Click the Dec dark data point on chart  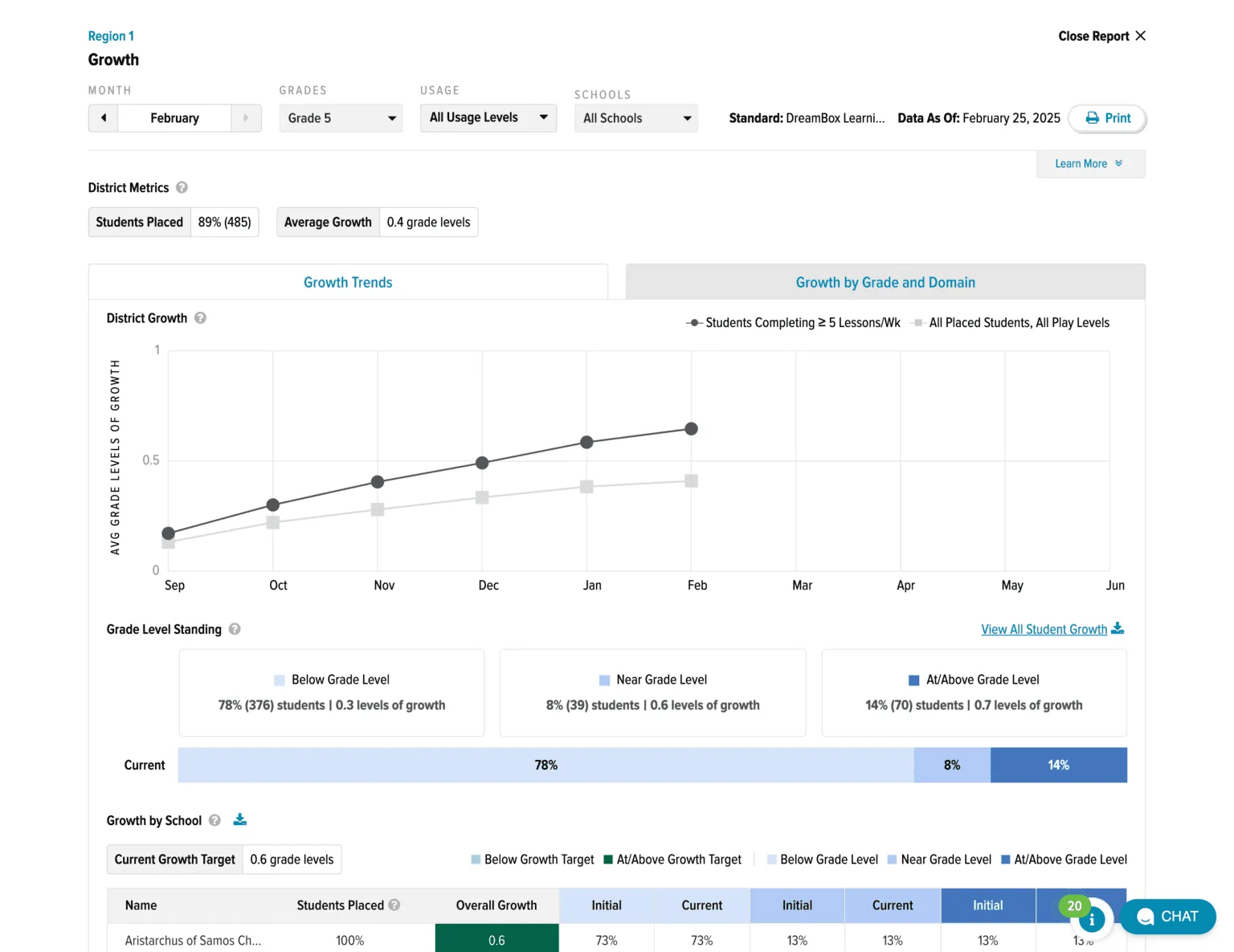[482, 463]
